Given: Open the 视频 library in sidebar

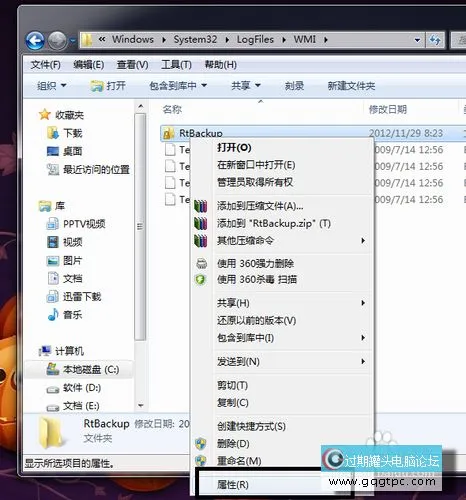Looking at the screenshot, I should (65, 242).
